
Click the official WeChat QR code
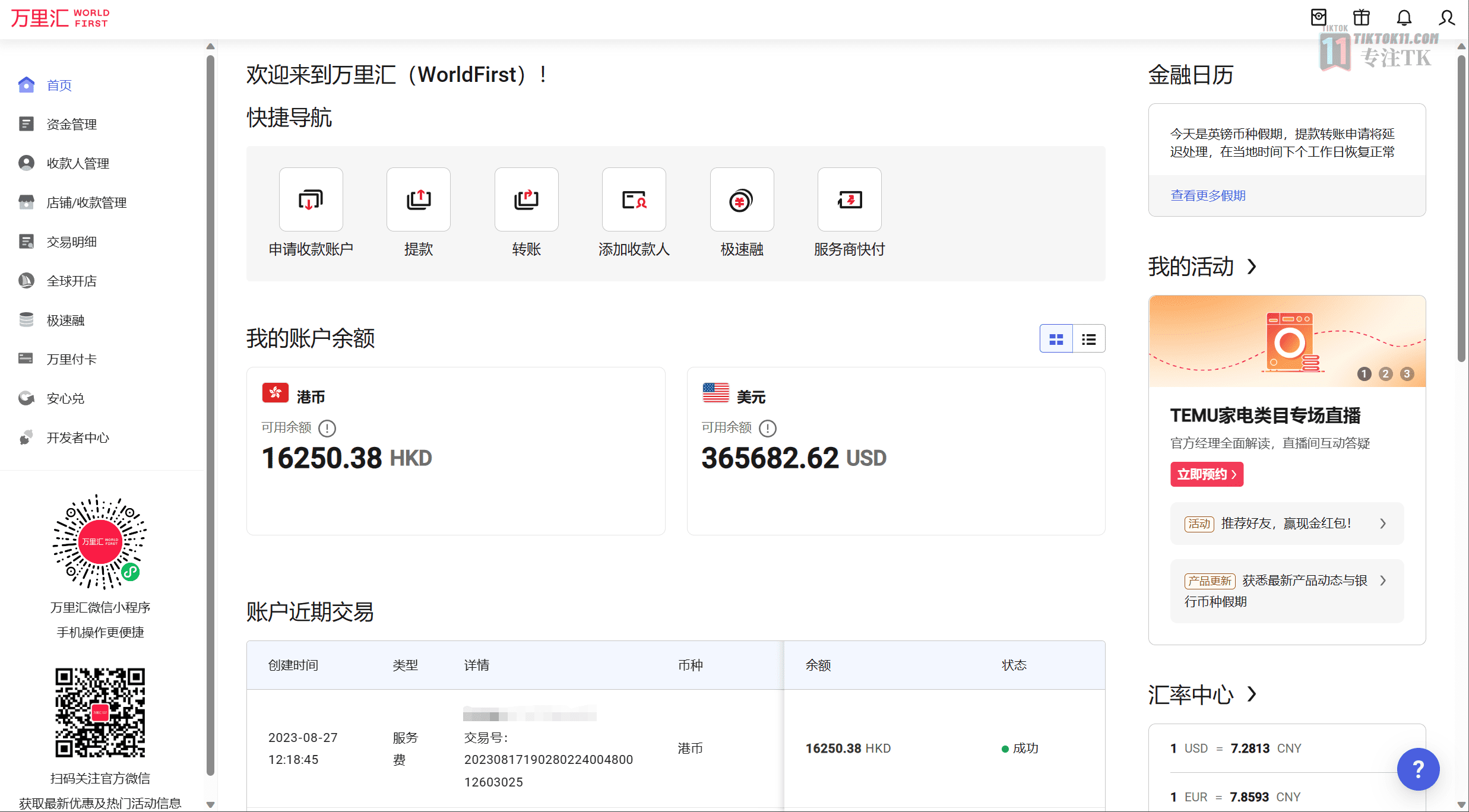(x=100, y=712)
